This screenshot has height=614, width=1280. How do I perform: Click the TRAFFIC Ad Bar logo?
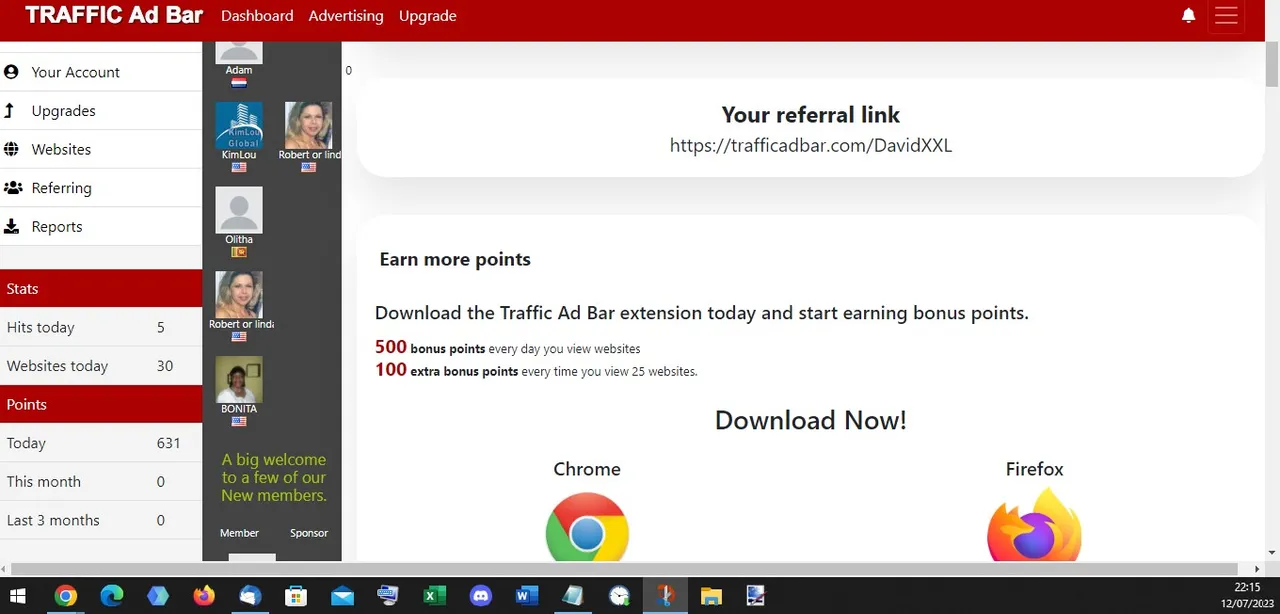click(114, 15)
